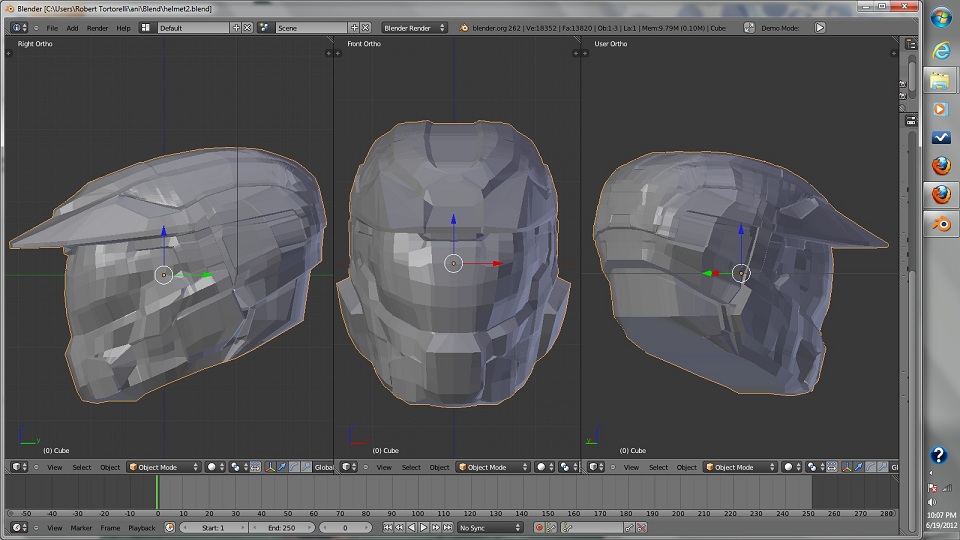The width and height of the screenshot is (960, 540).
Task: Enable scale manipulator in Right Ortho viewport
Action: tap(306, 467)
